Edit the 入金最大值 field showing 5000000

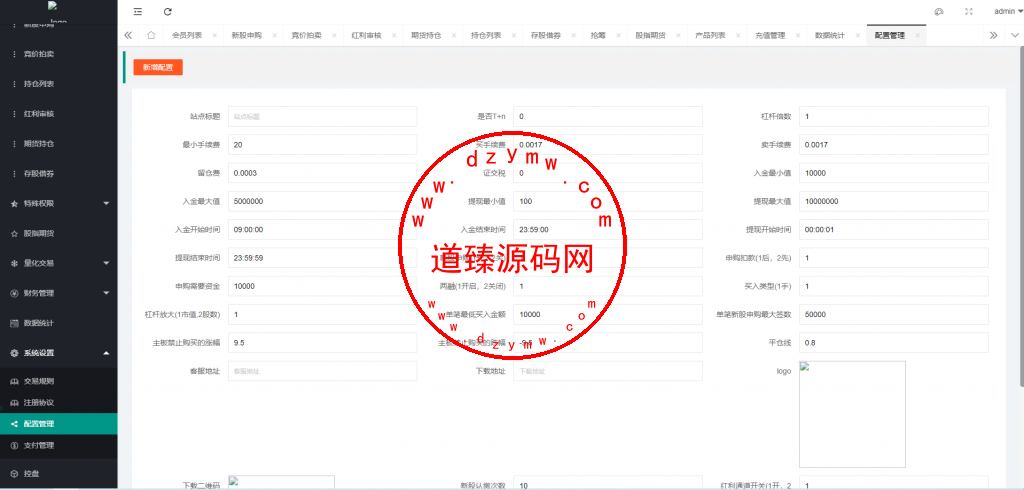pyautogui.click(x=322, y=201)
